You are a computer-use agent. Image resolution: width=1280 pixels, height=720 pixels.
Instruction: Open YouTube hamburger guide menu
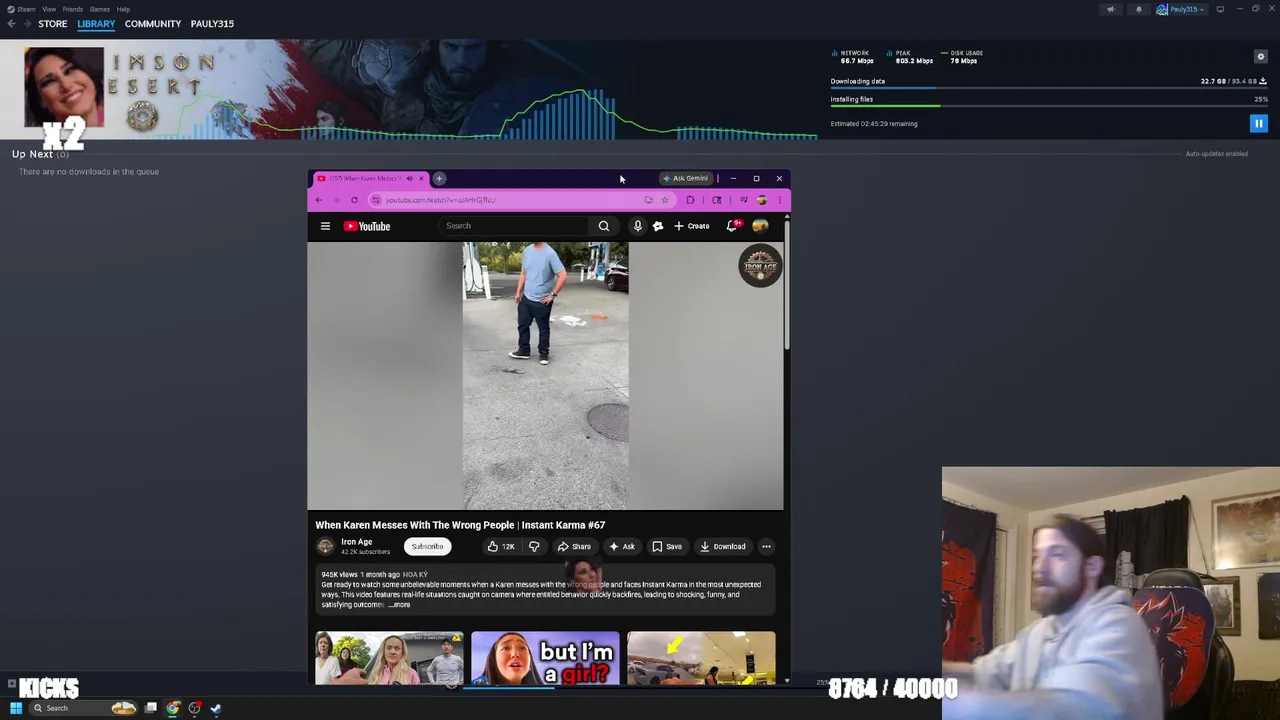point(325,226)
